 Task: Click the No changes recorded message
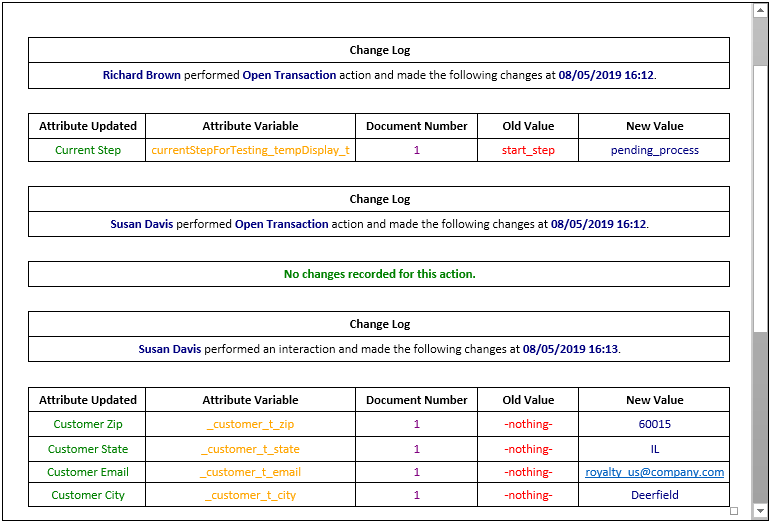[x=379, y=274]
